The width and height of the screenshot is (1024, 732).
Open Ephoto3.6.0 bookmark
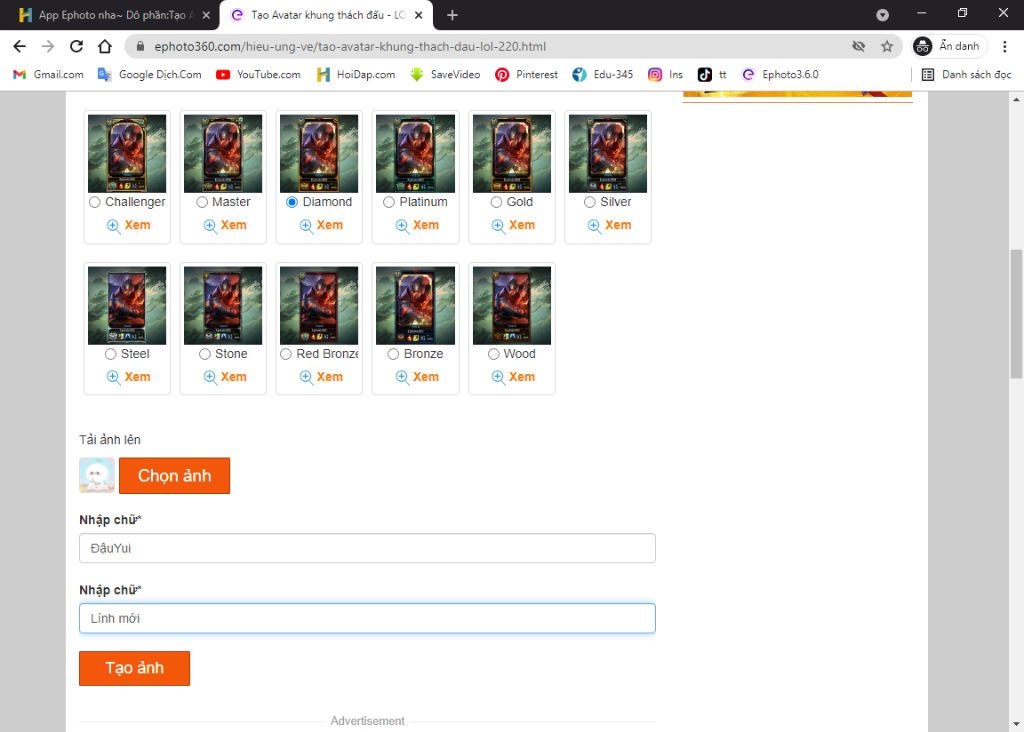[x=780, y=74]
